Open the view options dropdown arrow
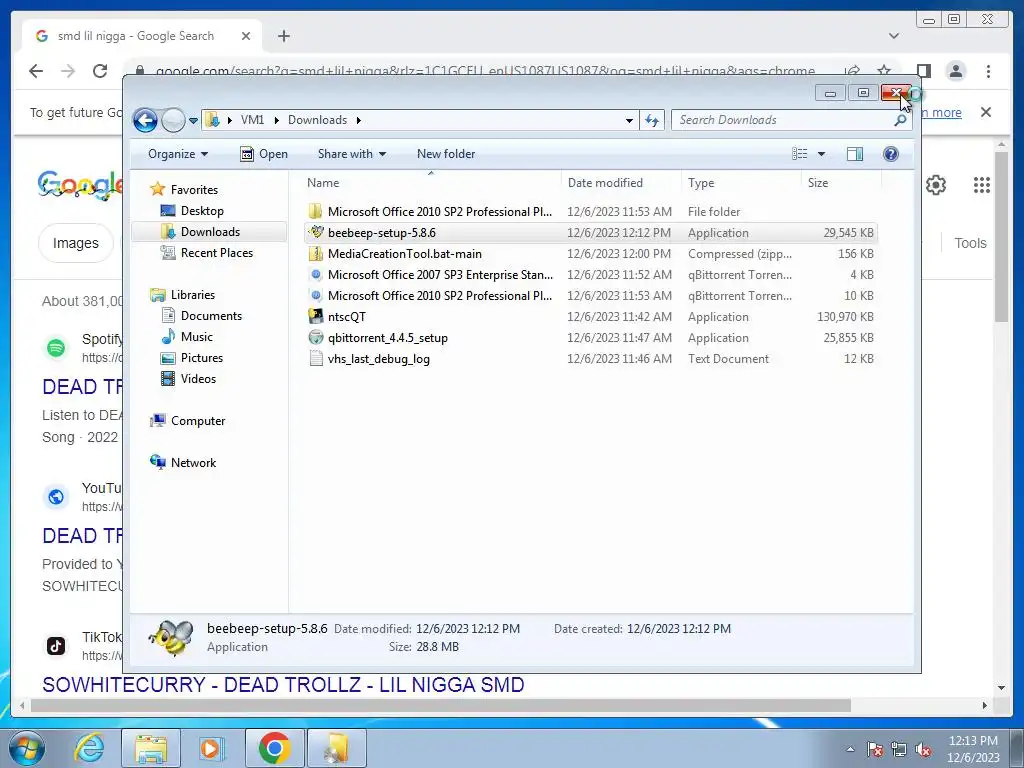Image resolution: width=1024 pixels, height=768 pixels. click(821, 154)
